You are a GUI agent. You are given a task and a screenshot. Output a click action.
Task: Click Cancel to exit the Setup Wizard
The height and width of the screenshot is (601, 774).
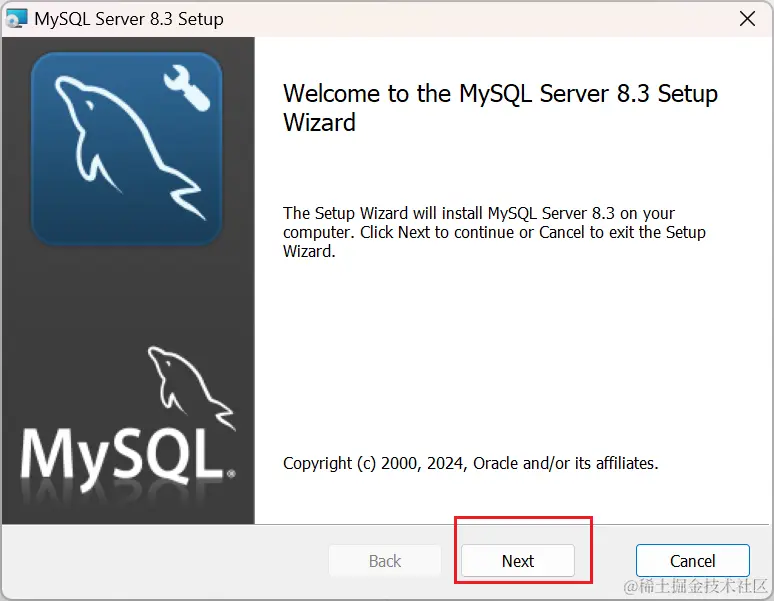click(693, 561)
